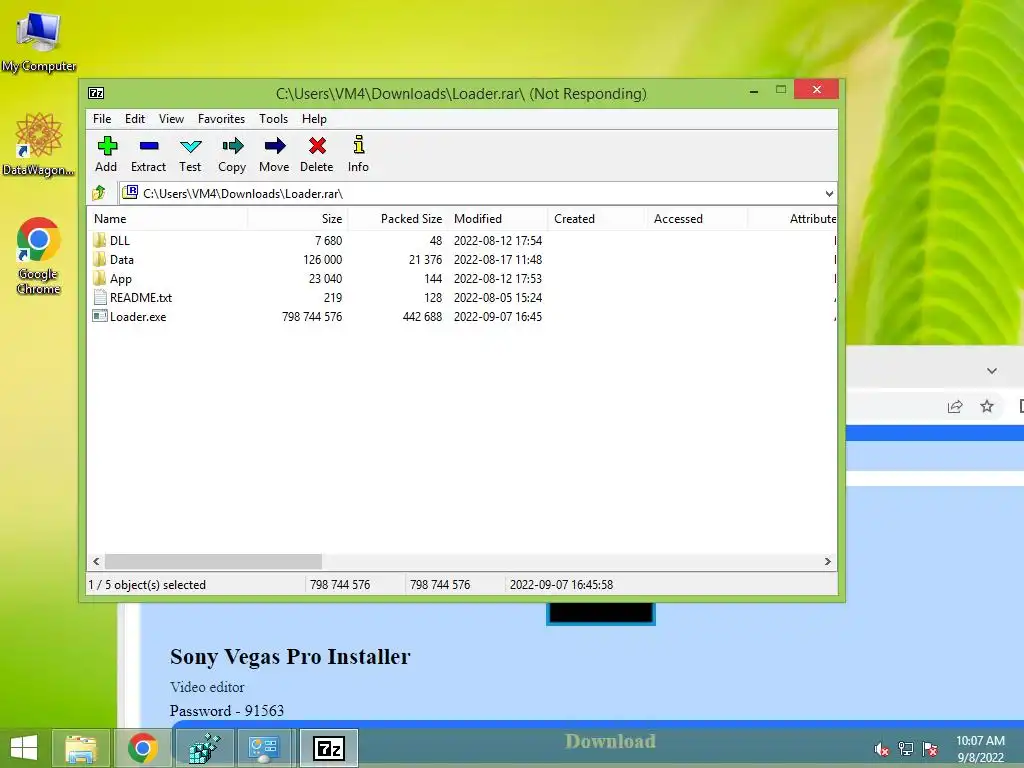Go up one folder level icon
This screenshot has width=1024, height=768.
click(99, 193)
